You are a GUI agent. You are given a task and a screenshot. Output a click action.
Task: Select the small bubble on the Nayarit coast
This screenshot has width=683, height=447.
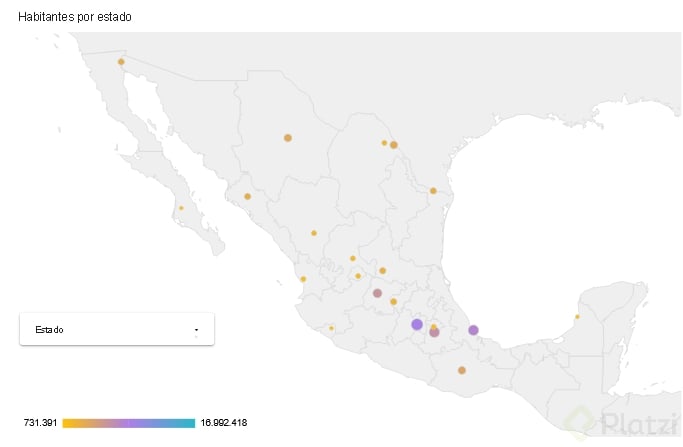coord(303,279)
